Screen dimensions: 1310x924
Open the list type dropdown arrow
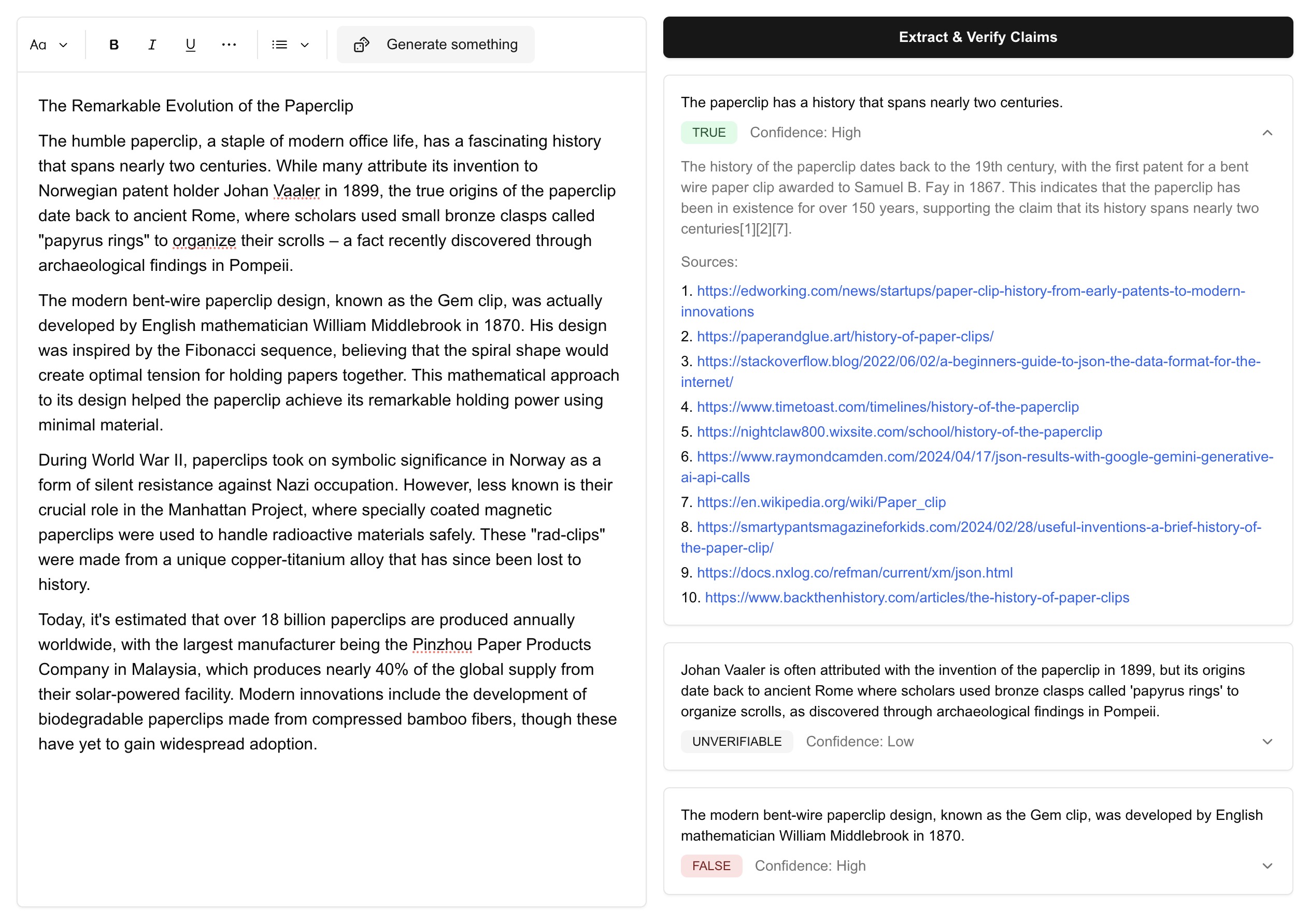(x=305, y=45)
